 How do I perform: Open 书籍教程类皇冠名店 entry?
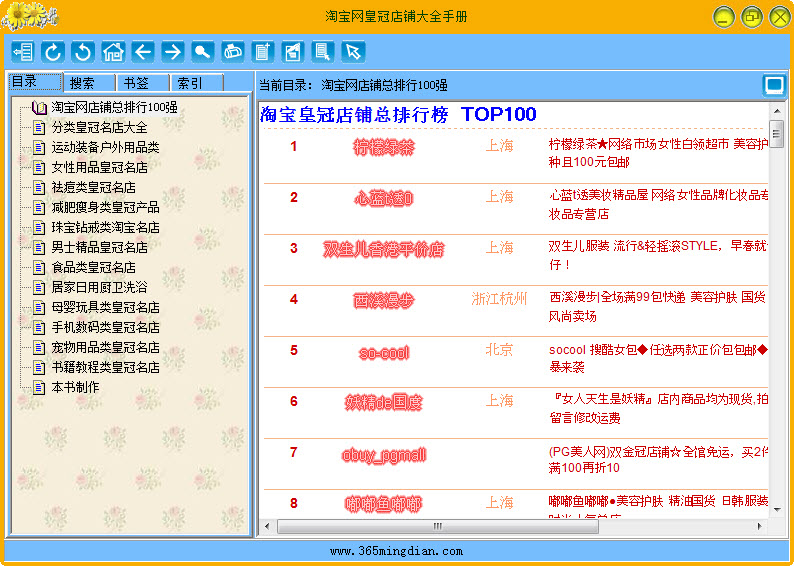[x=105, y=367]
